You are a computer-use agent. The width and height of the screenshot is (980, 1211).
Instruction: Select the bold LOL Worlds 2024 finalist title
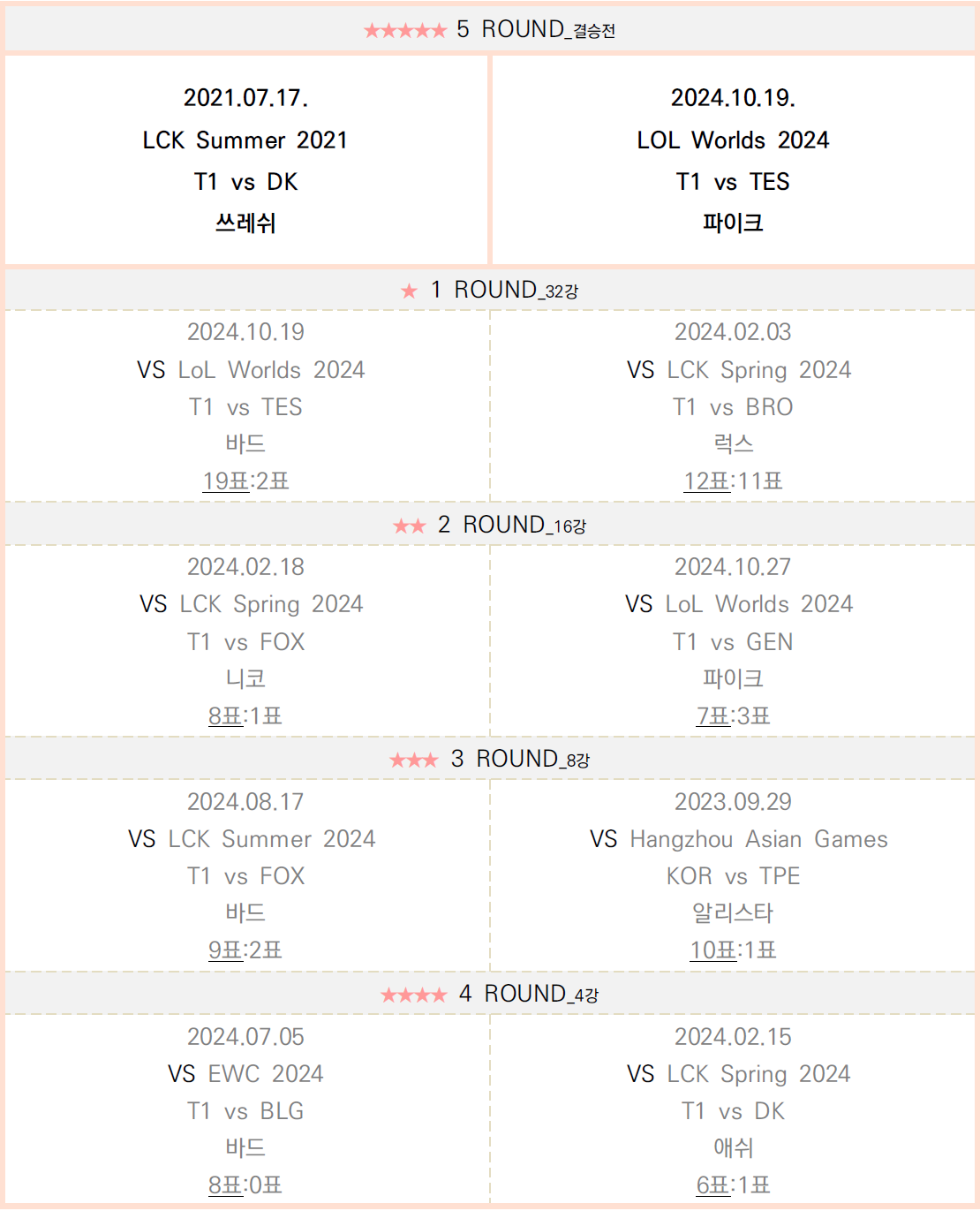(733, 140)
